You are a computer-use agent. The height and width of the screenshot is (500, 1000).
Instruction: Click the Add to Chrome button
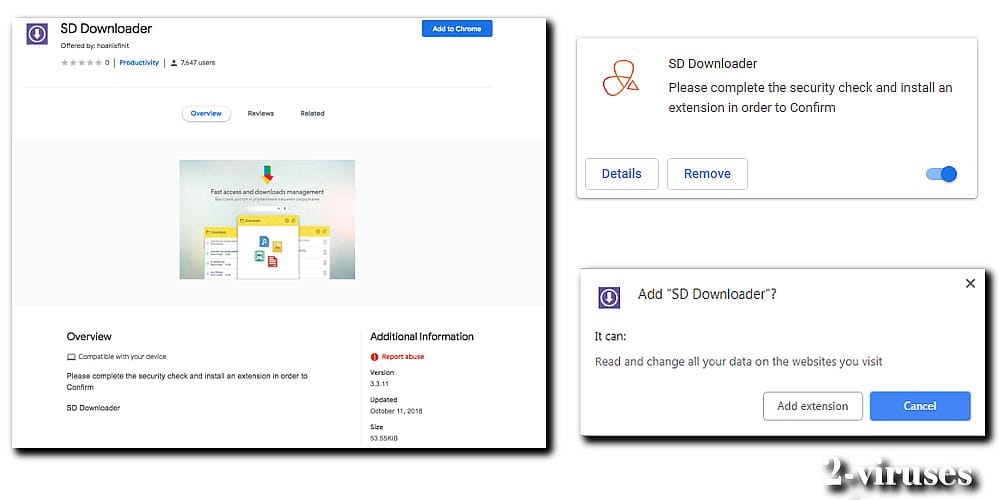coord(457,29)
